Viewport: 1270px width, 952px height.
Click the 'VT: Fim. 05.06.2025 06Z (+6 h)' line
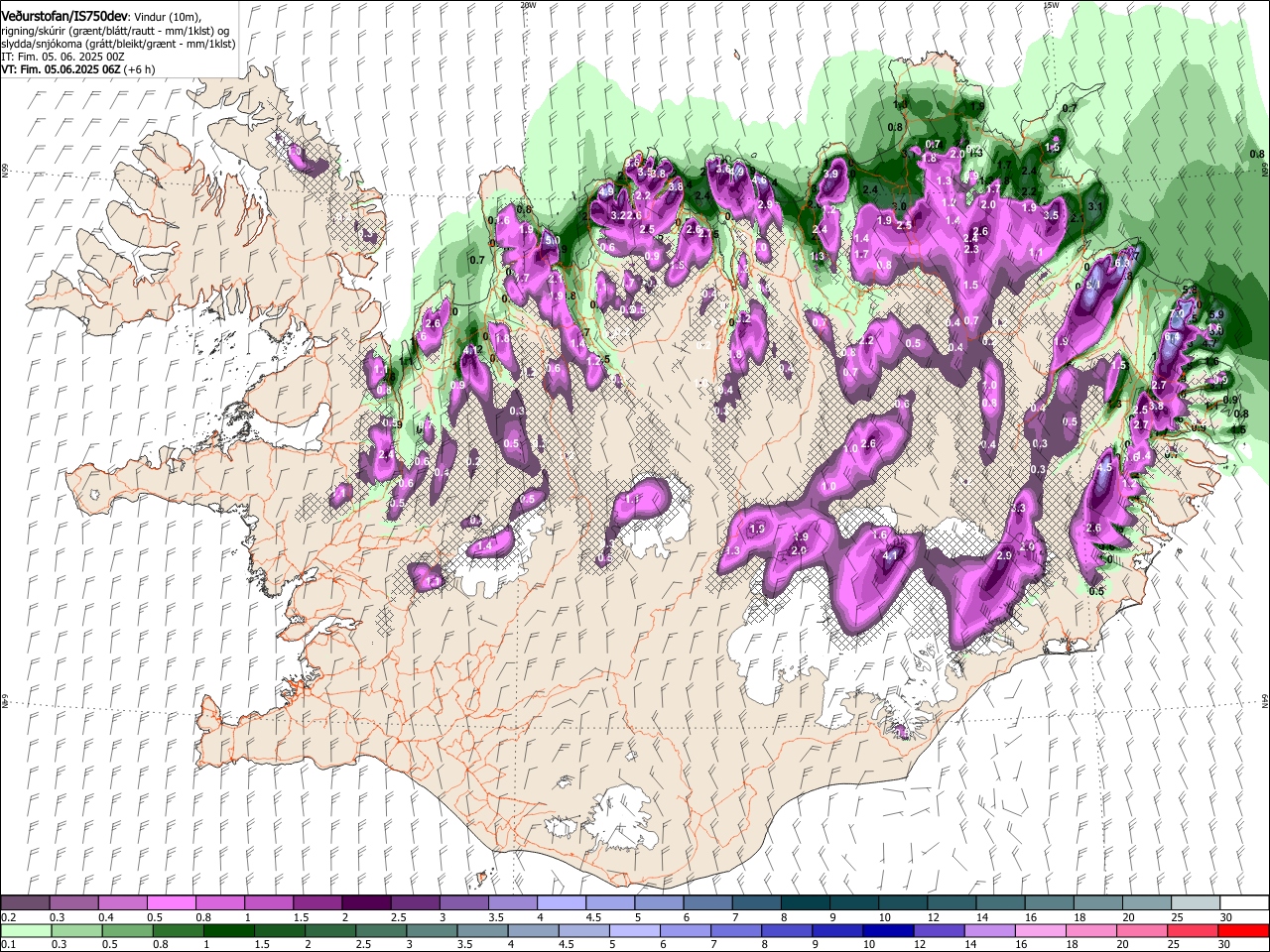(78, 69)
